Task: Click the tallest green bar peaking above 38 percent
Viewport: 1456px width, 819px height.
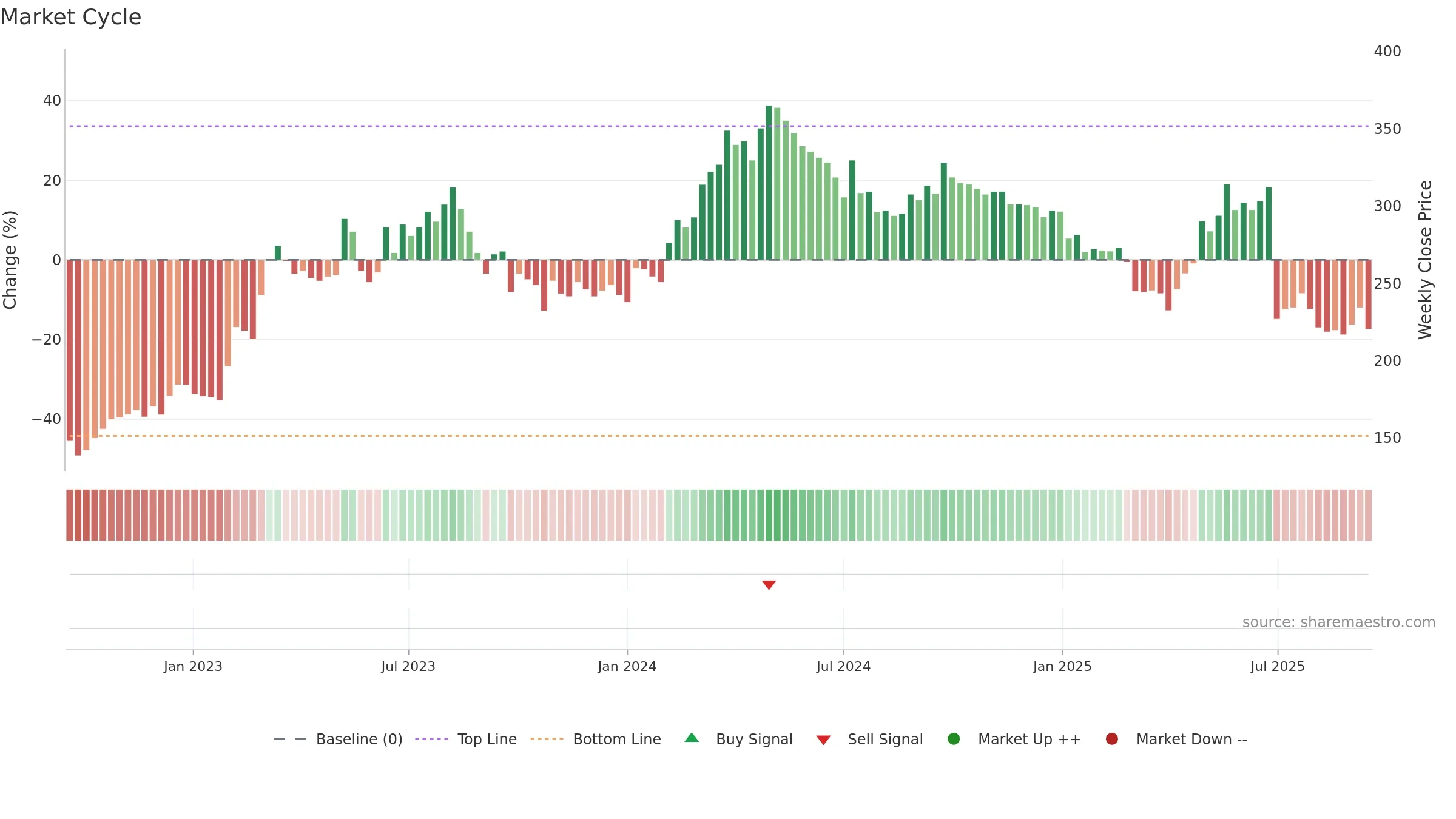Action: (769, 183)
